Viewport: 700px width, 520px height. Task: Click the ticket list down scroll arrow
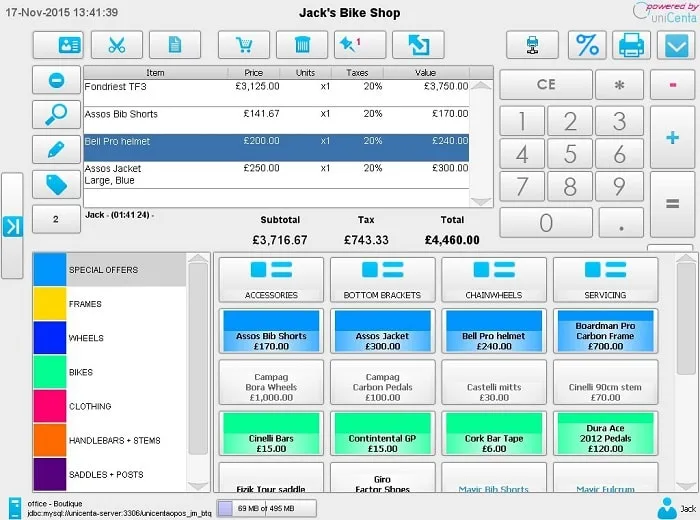[481, 202]
